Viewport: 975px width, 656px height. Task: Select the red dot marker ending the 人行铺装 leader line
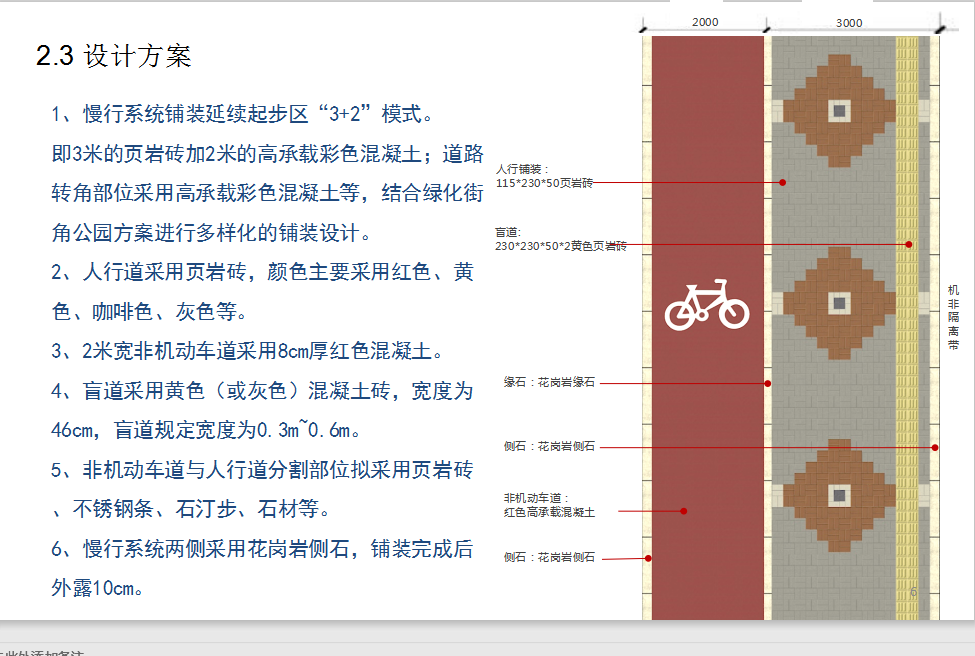[783, 182]
